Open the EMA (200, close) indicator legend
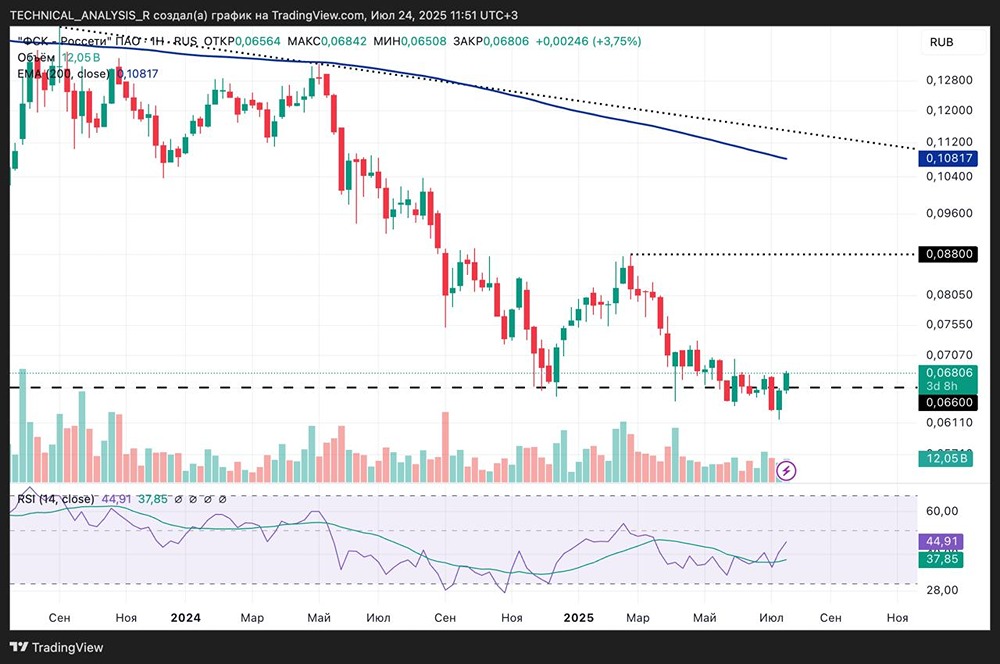The width and height of the screenshot is (1000, 664). [63, 74]
